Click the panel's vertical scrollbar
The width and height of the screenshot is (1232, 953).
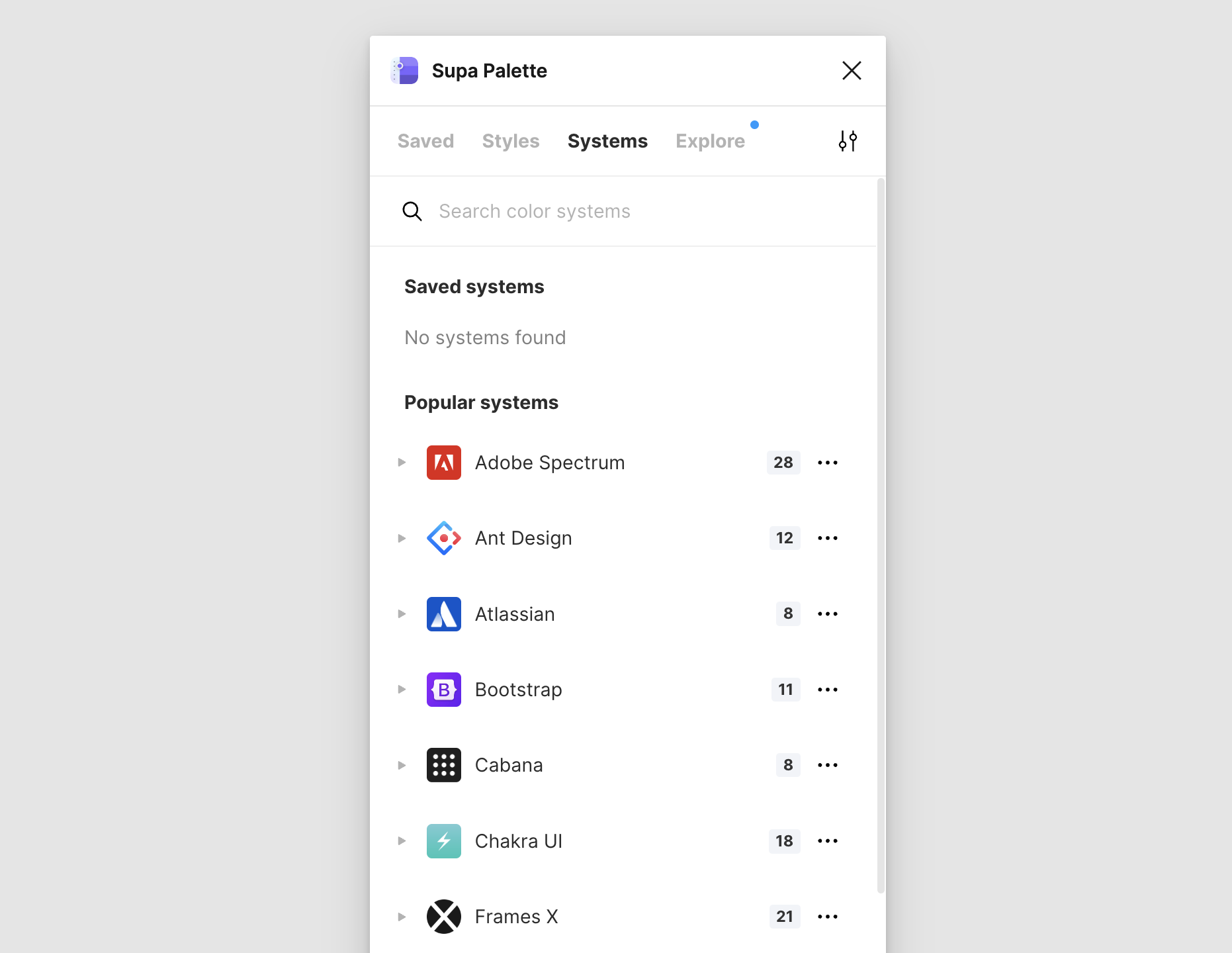tap(881, 536)
